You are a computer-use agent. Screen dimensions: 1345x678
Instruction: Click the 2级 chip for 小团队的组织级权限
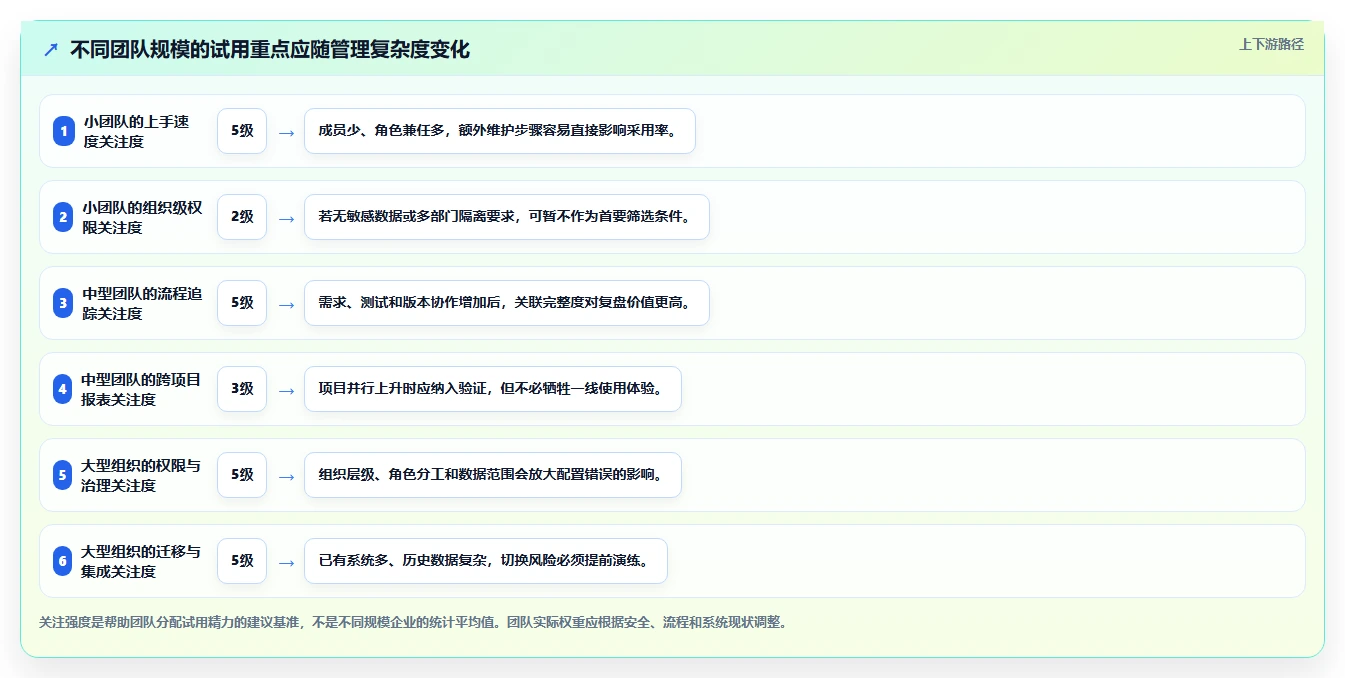point(242,217)
